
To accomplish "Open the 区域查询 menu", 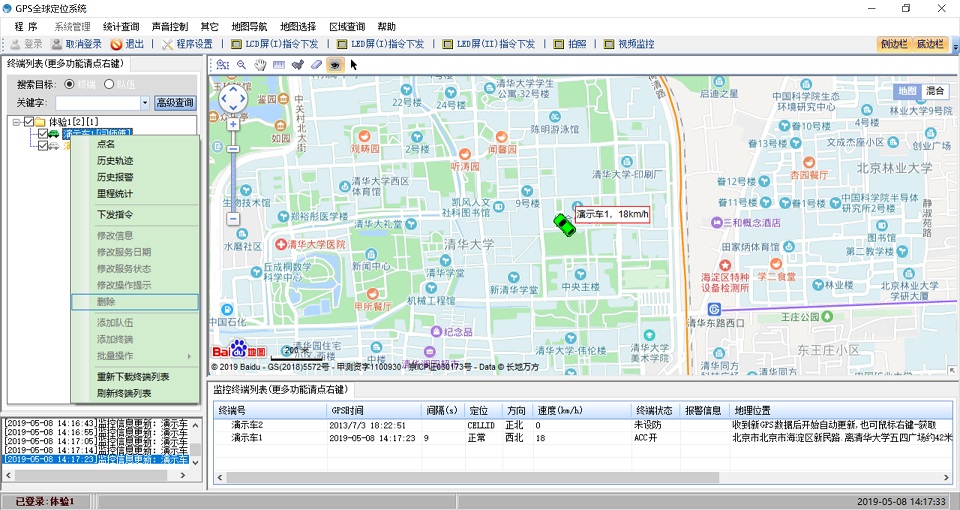I will 347,26.
